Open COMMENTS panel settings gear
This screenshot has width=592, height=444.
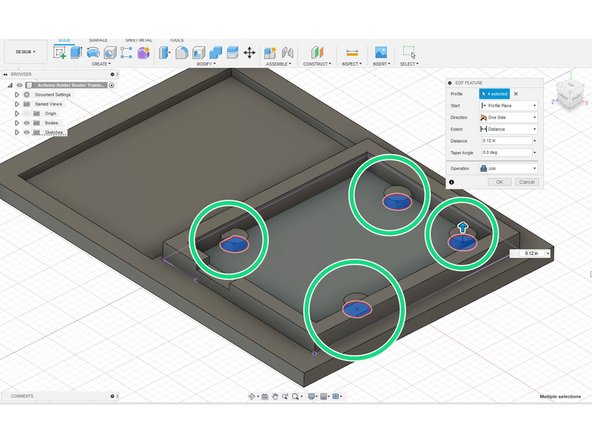click(x=112, y=396)
